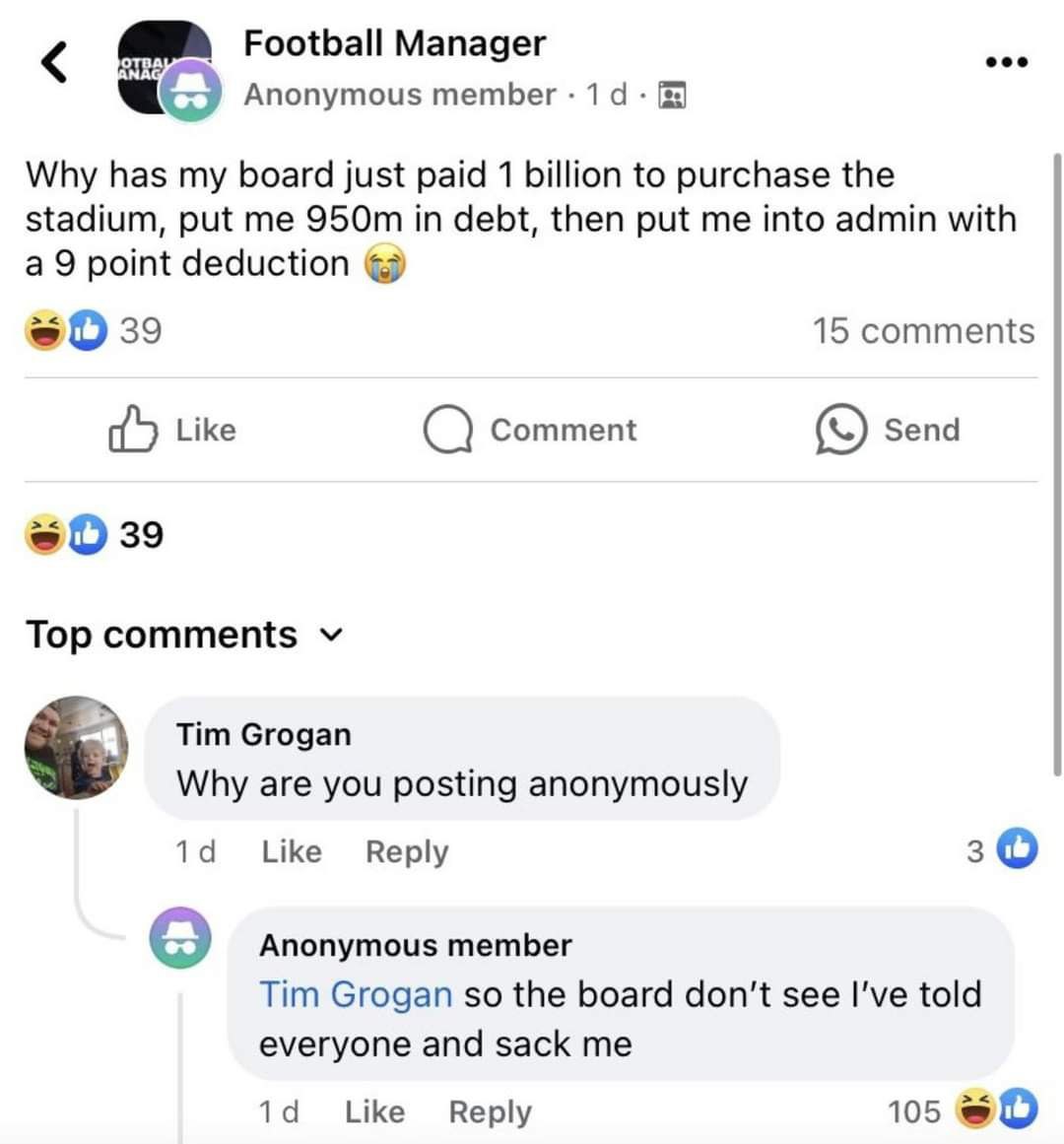This screenshot has width=1064, height=1144.
Task: Like Tim Grogan's comment
Action: tap(292, 851)
